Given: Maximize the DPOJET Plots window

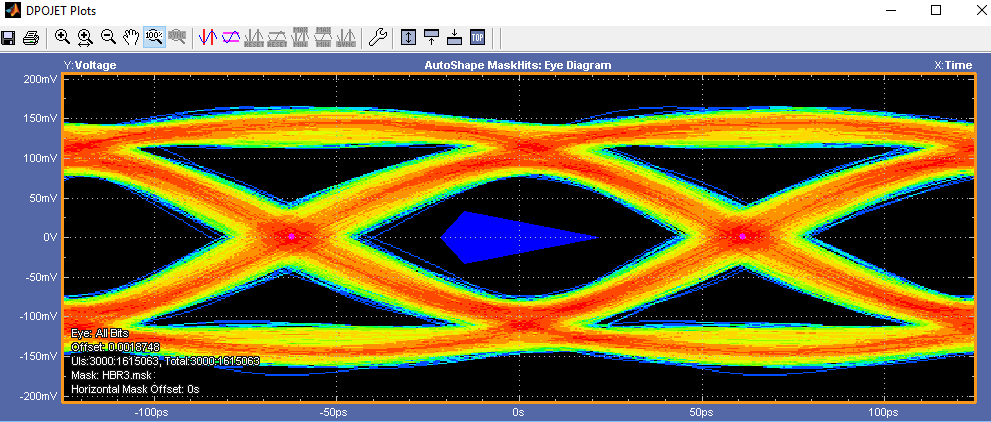Looking at the screenshot, I should point(936,10).
